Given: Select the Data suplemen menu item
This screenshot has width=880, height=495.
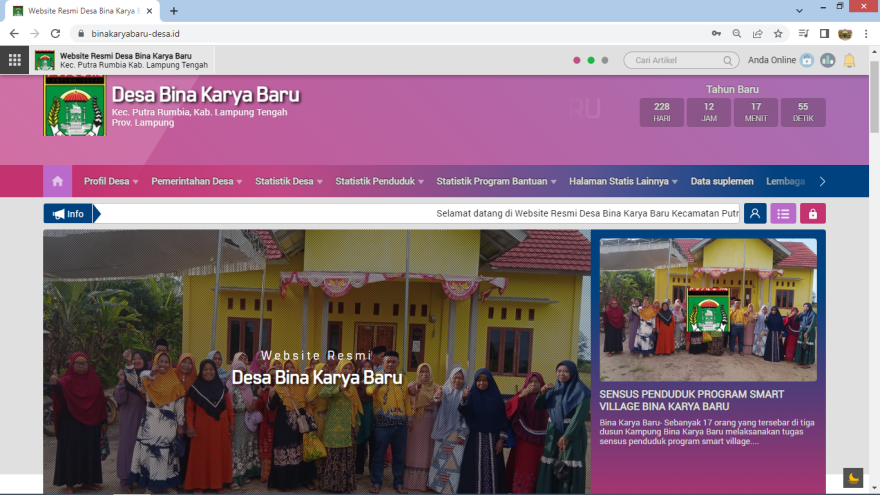Looking at the screenshot, I should [x=722, y=181].
